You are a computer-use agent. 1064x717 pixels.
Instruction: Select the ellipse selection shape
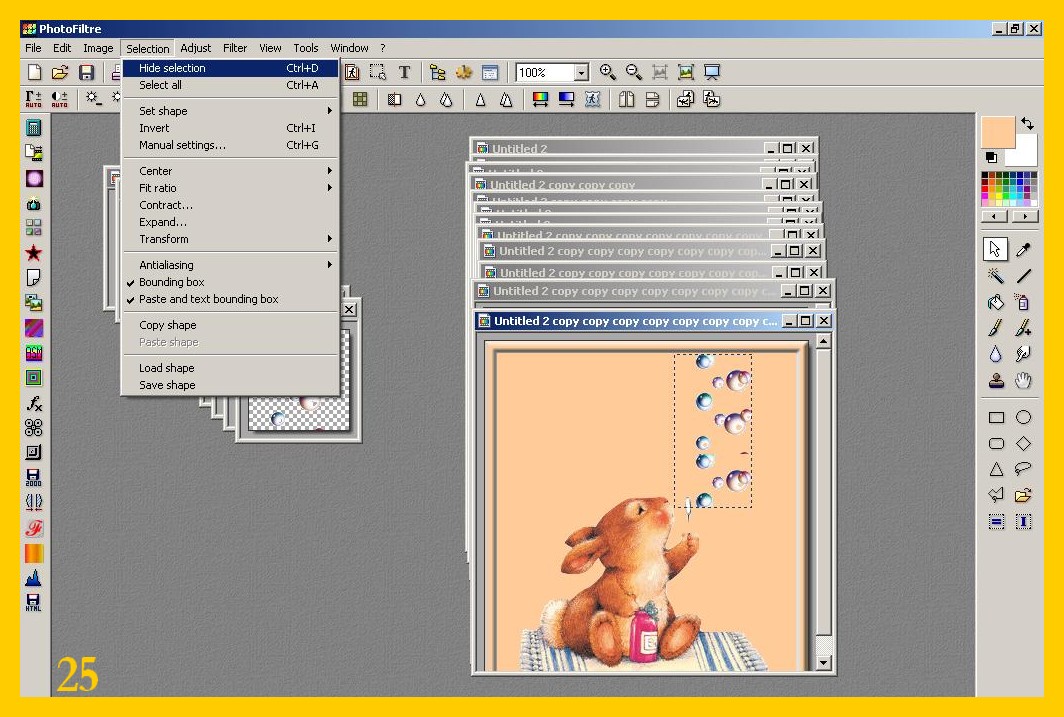click(1023, 418)
